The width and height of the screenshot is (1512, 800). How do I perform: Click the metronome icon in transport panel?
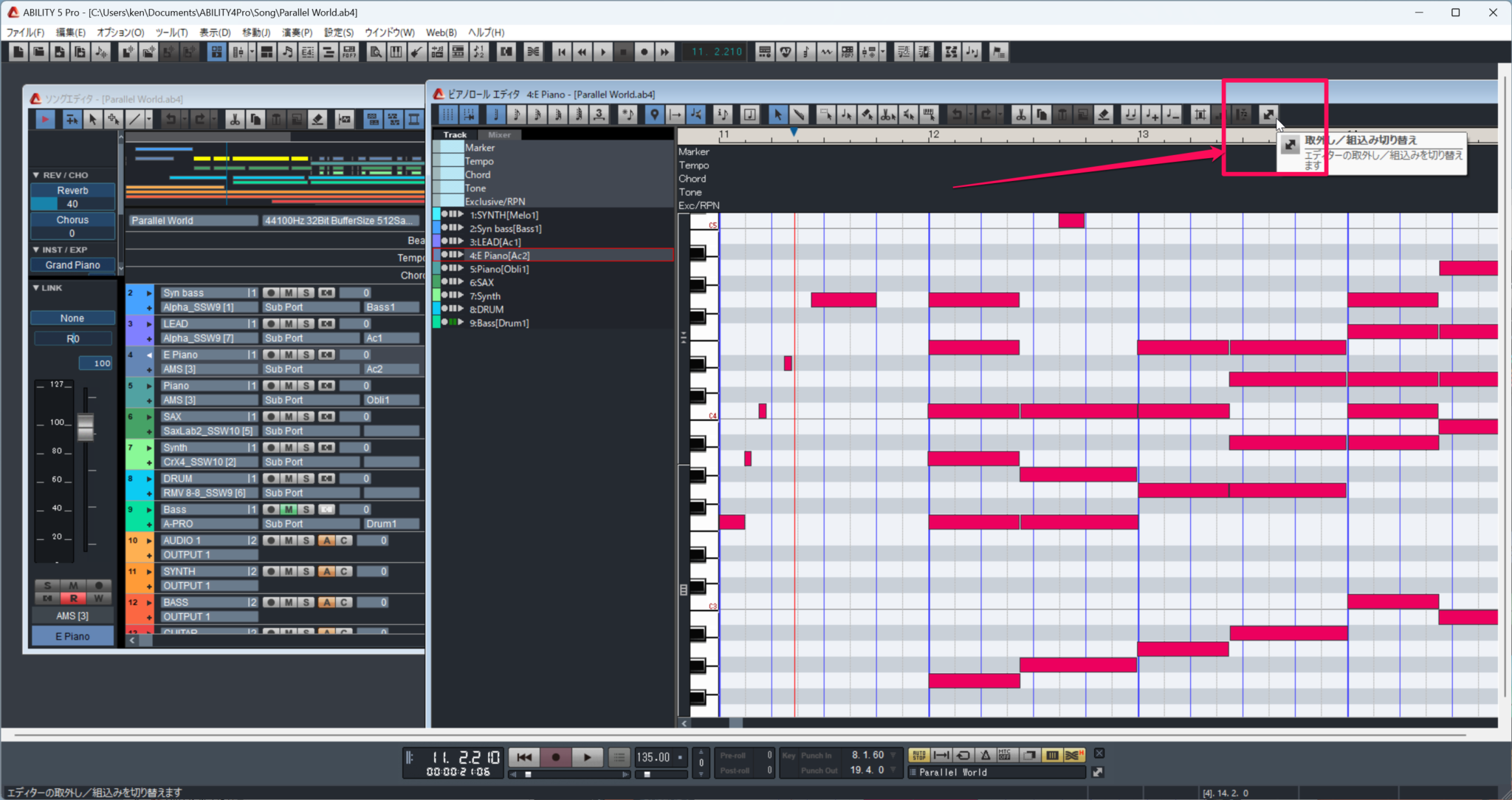[985, 755]
